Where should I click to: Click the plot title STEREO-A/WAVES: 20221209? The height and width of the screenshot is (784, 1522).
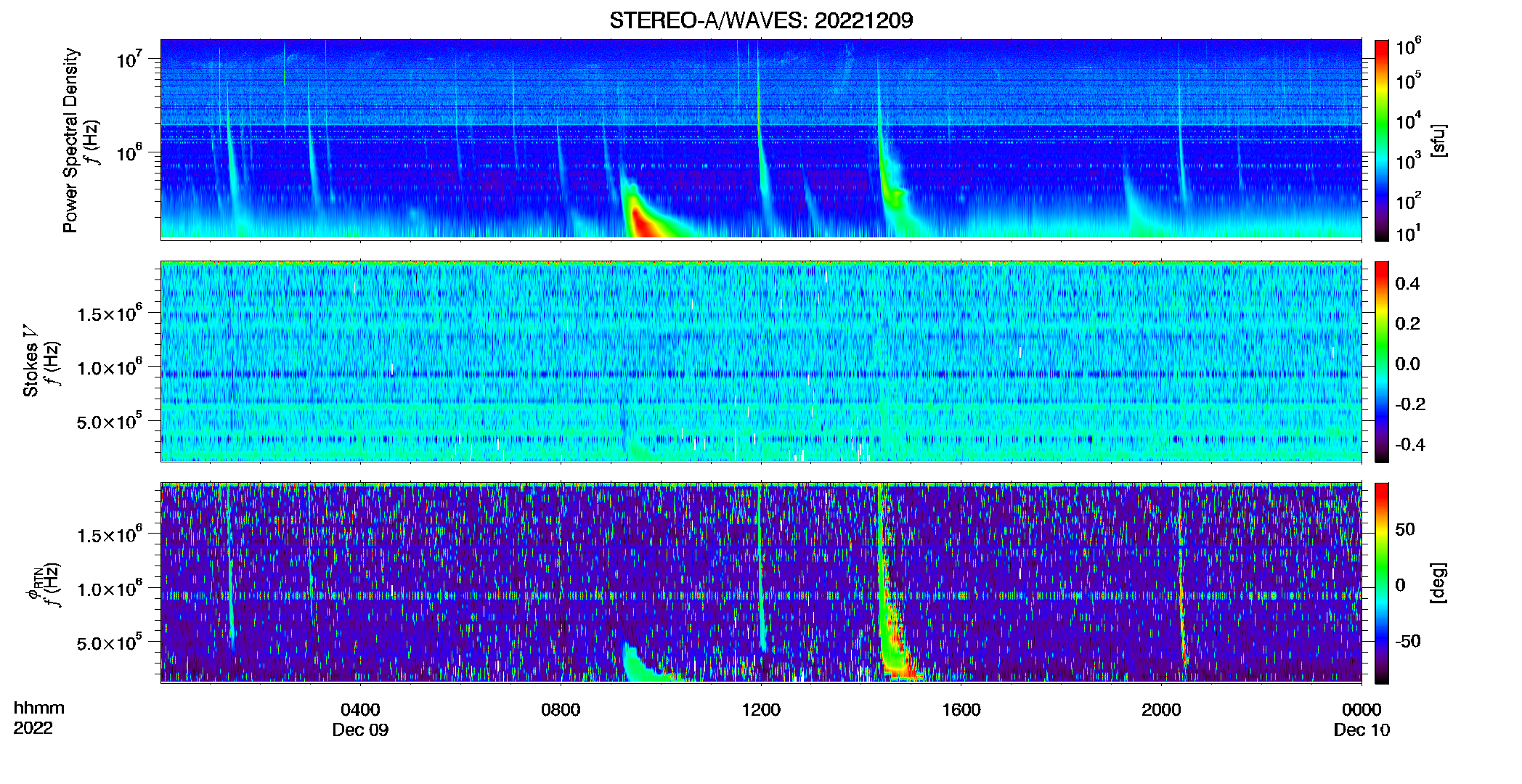click(x=761, y=20)
